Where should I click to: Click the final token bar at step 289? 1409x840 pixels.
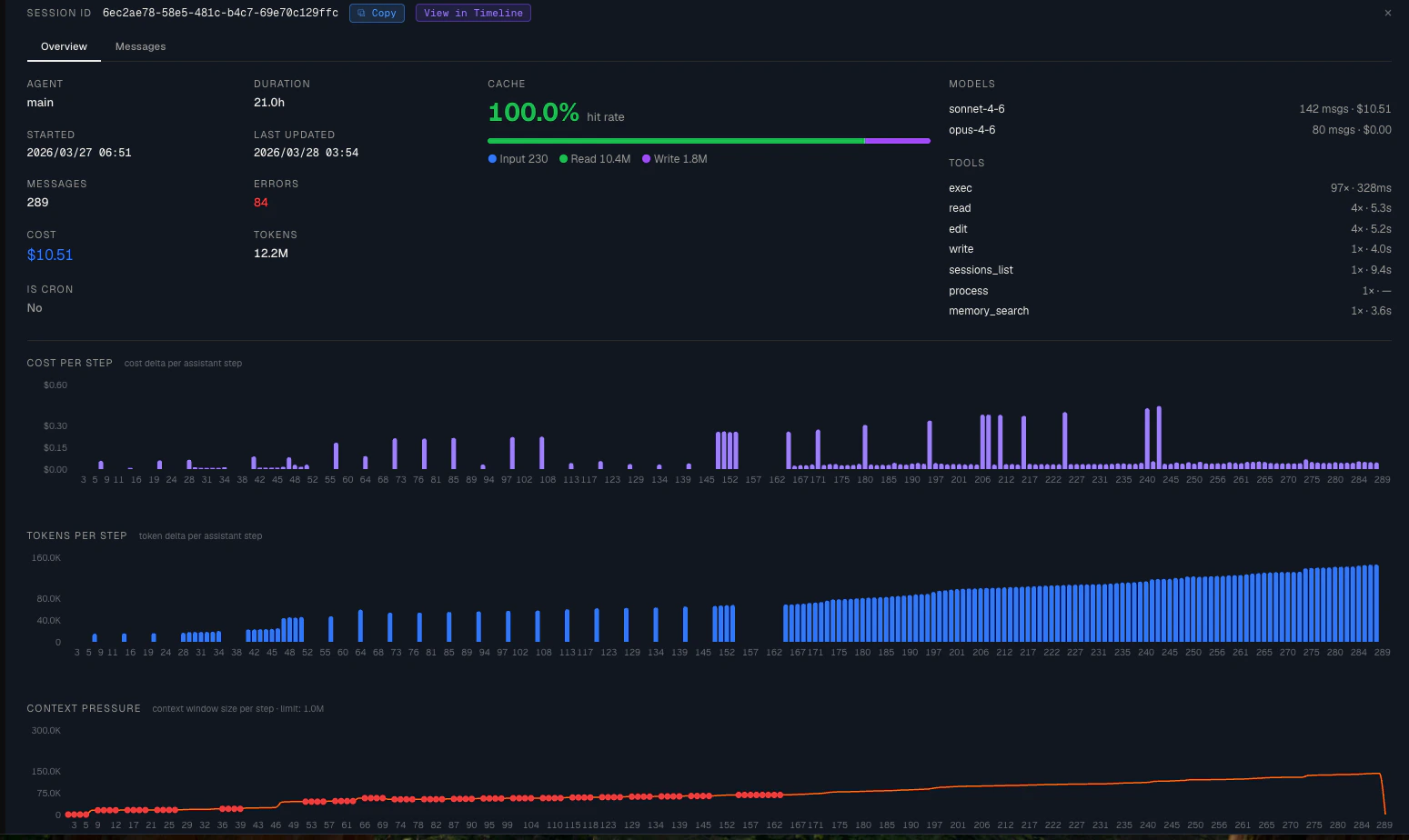coord(1376,604)
